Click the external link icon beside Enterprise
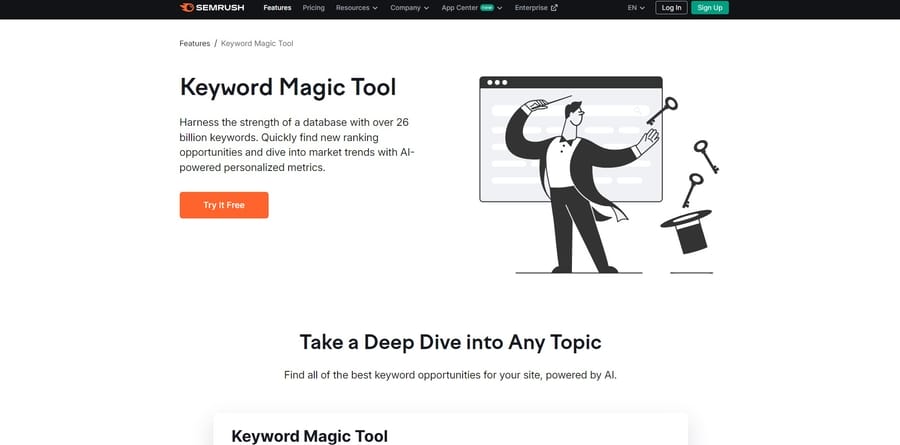This screenshot has height=445, width=900. click(x=554, y=7)
